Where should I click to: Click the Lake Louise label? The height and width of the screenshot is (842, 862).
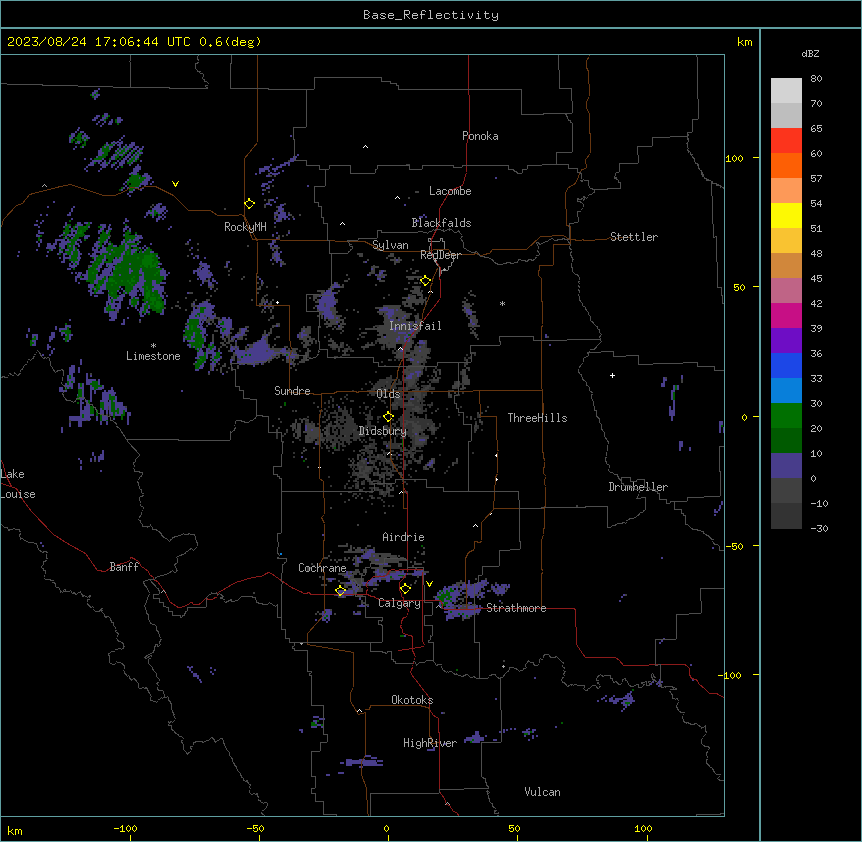(18, 484)
